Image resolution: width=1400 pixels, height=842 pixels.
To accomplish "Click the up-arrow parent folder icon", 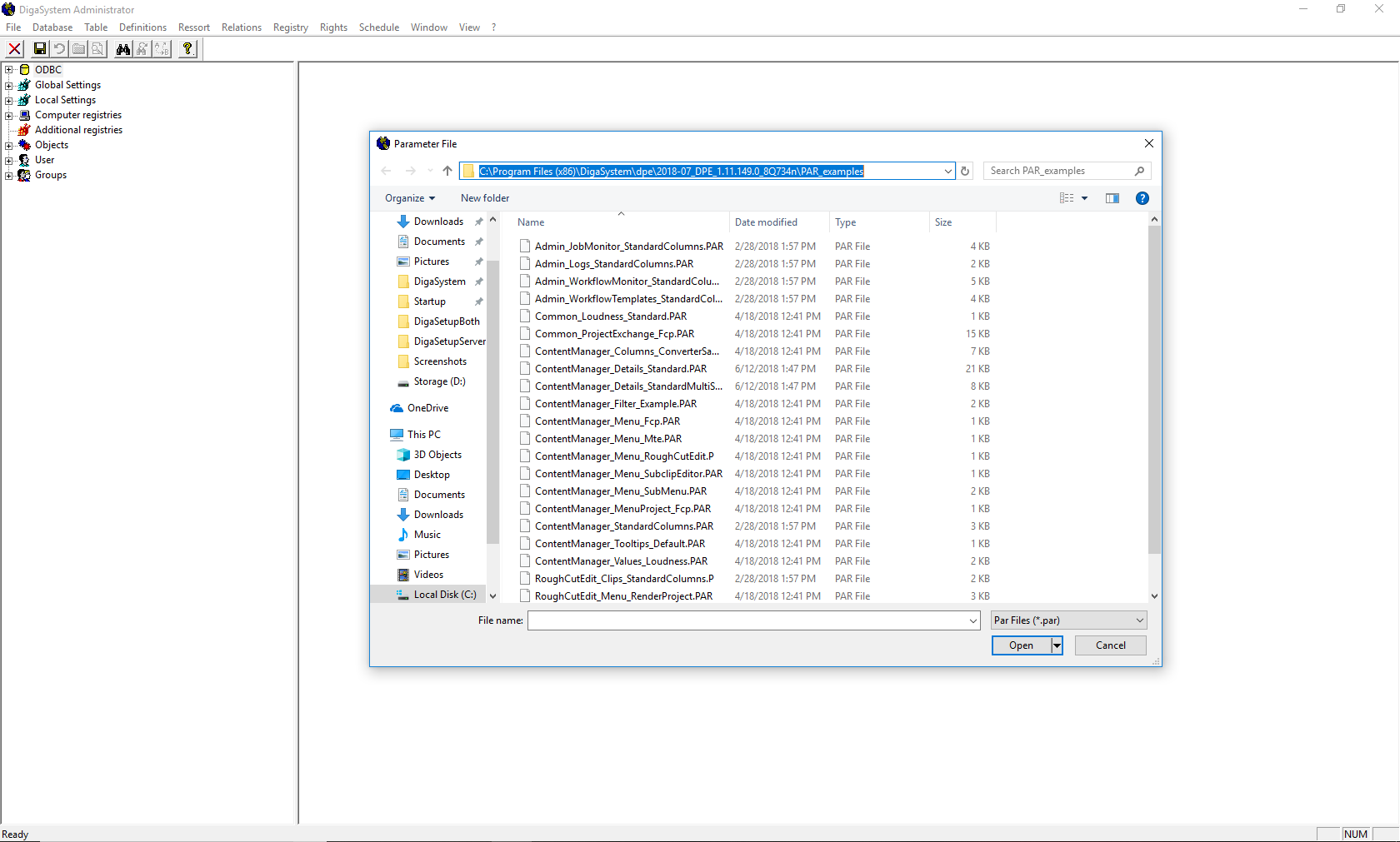I will coord(447,171).
